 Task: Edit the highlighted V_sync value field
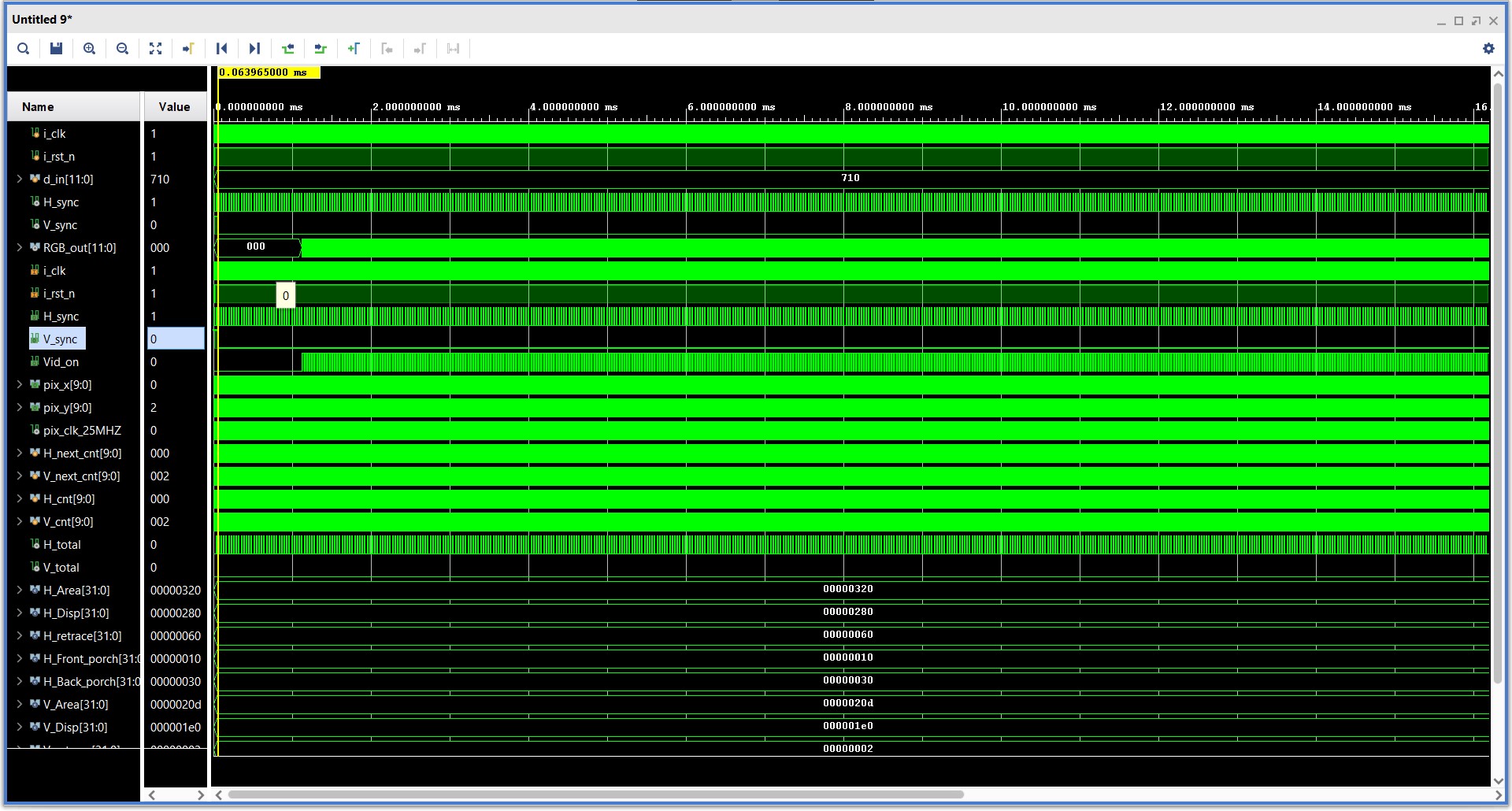pos(175,339)
